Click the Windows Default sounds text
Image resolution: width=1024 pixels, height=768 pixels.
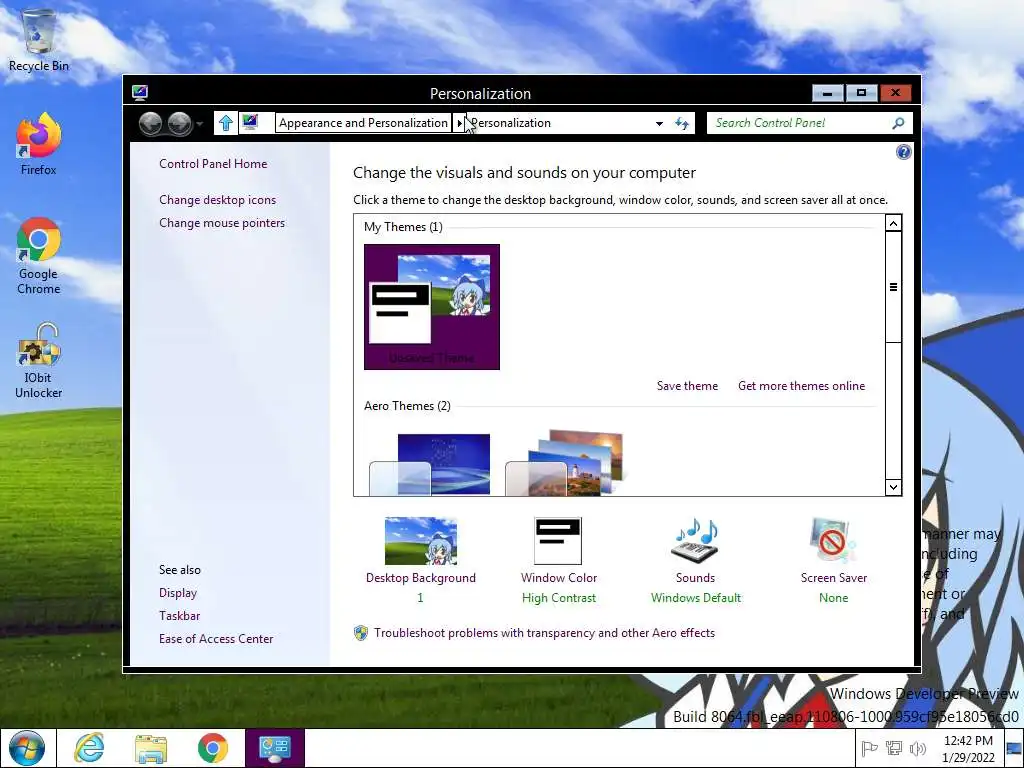click(x=696, y=598)
